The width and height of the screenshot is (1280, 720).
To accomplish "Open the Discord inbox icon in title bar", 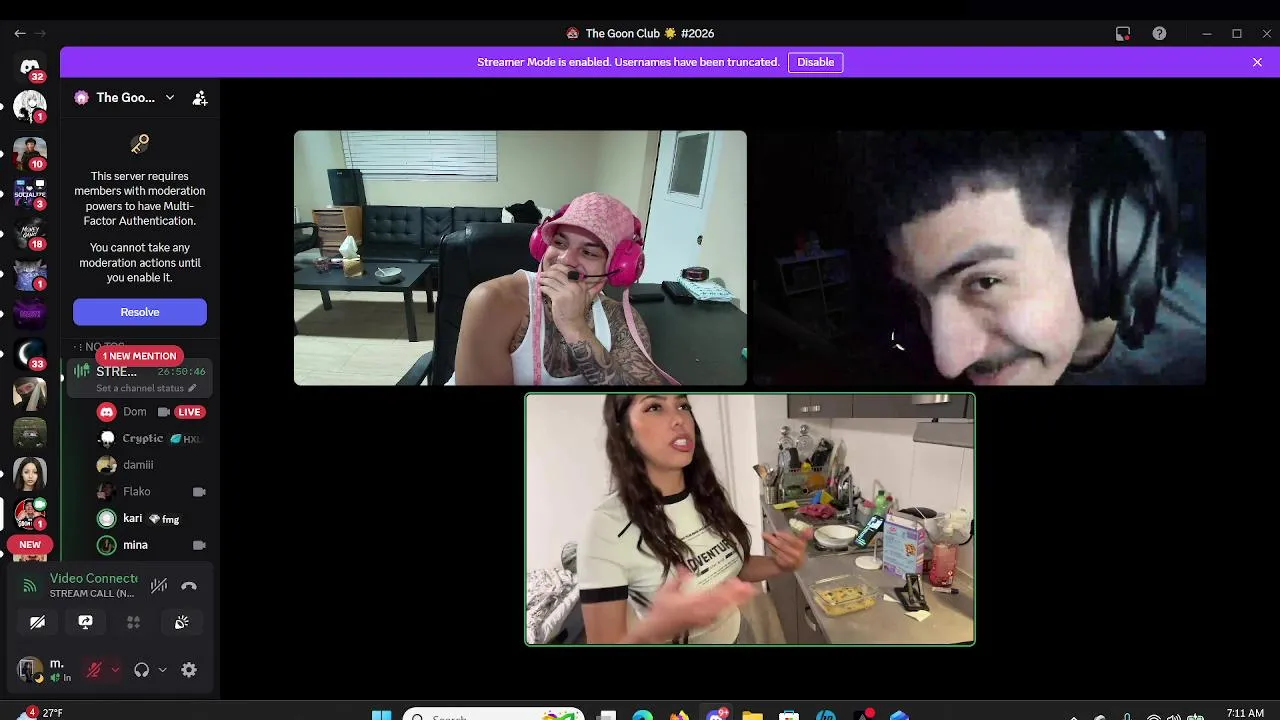I will [1123, 33].
